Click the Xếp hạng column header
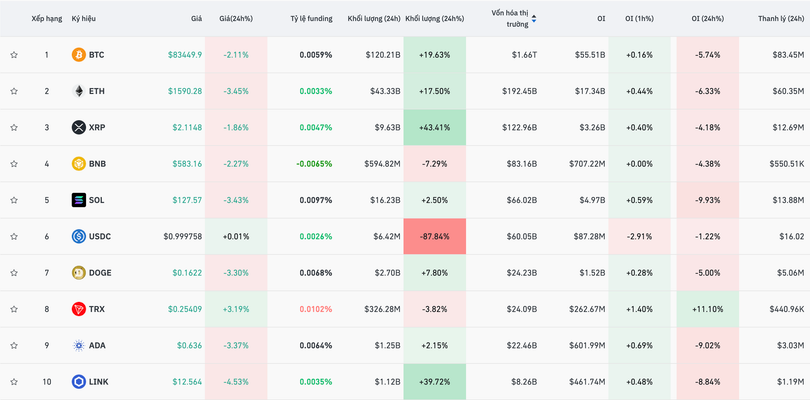 (x=46, y=19)
